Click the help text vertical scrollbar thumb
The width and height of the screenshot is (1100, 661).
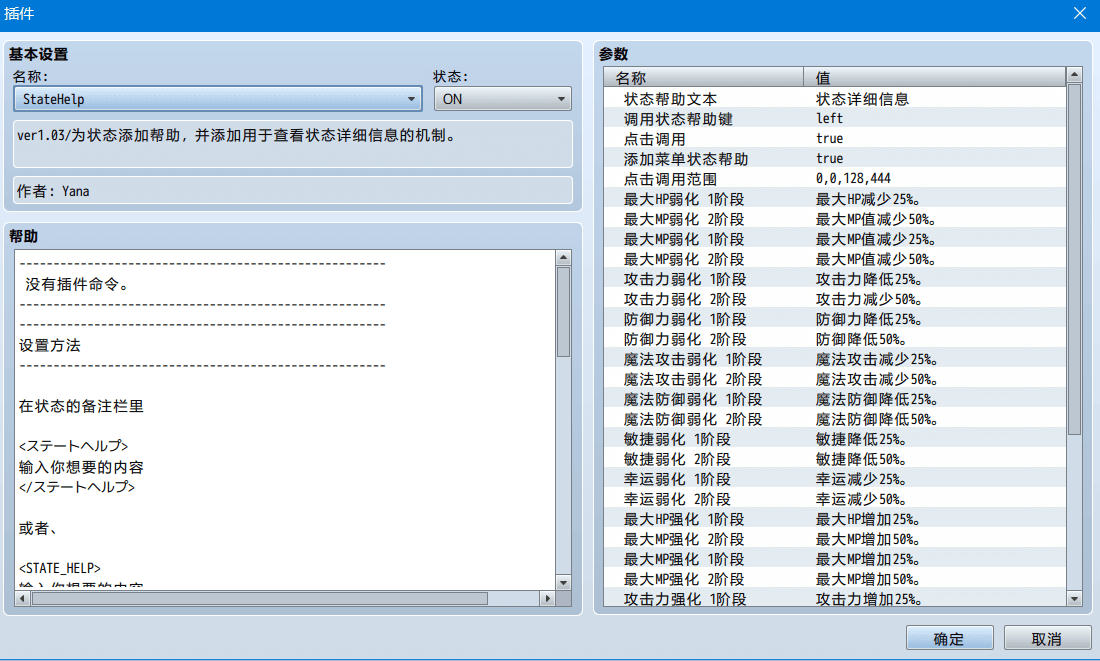pyautogui.click(x=563, y=312)
